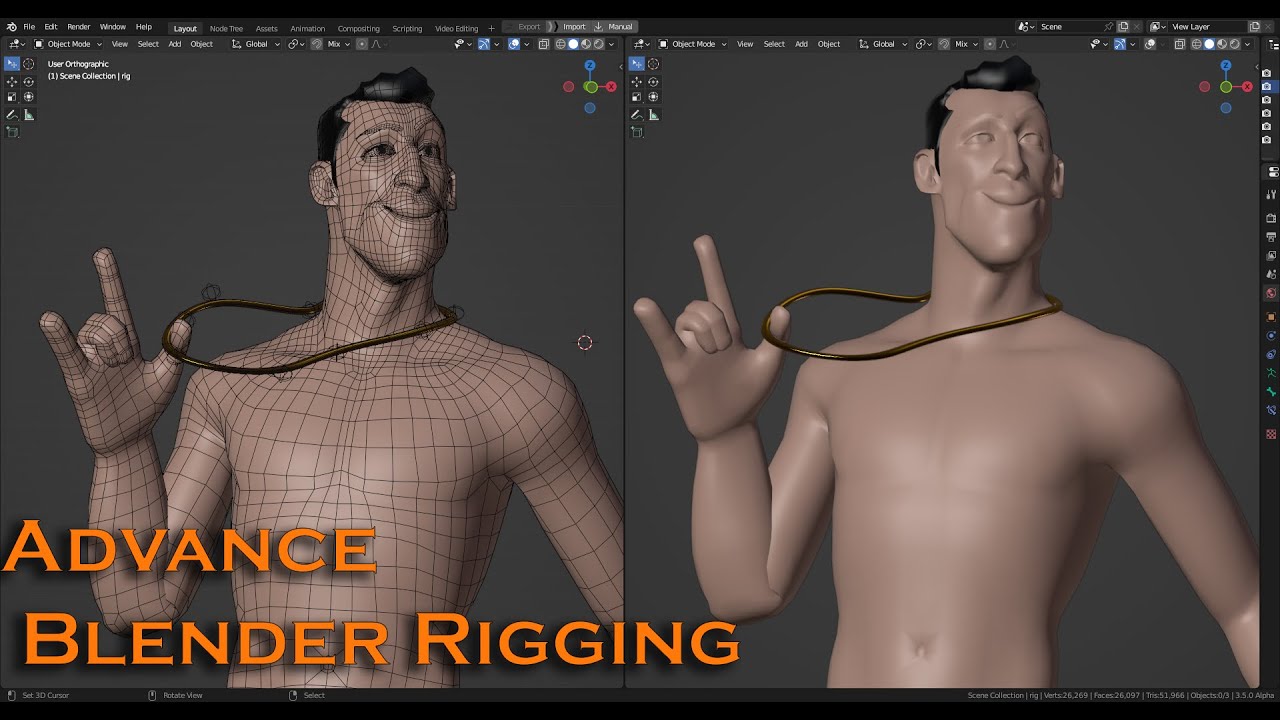The height and width of the screenshot is (720, 1280).
Task: Open editor type dropdown in left viewport
Action: [x=17, y=44]
